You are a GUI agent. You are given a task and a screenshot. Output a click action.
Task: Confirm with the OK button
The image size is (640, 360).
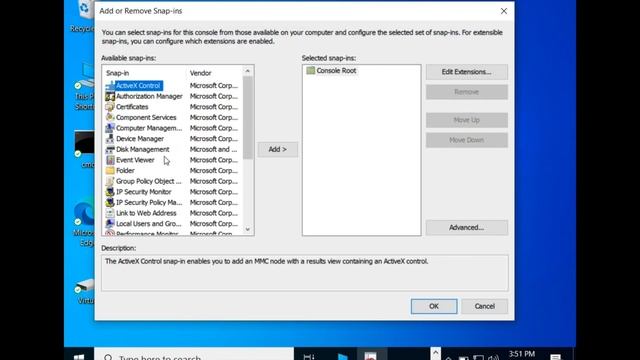coord(434,306)
